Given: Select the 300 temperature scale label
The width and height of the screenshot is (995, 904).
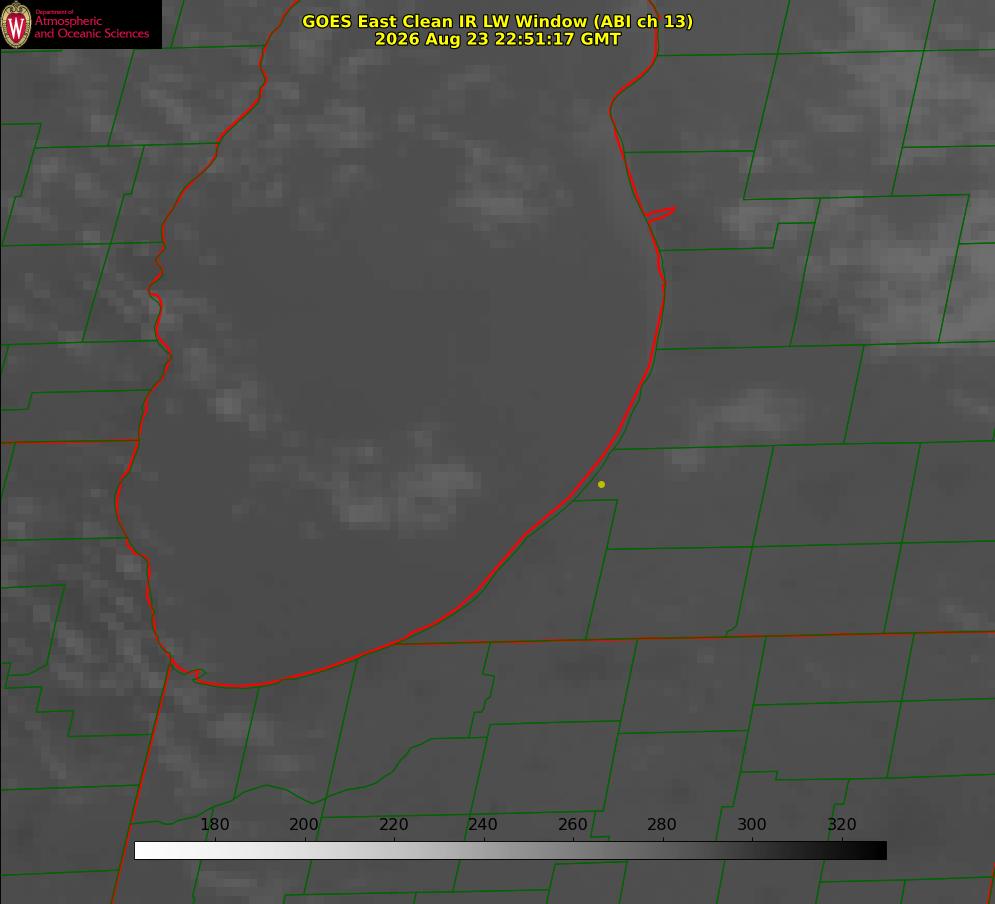Looking at the screenshot, I should 751,824.
